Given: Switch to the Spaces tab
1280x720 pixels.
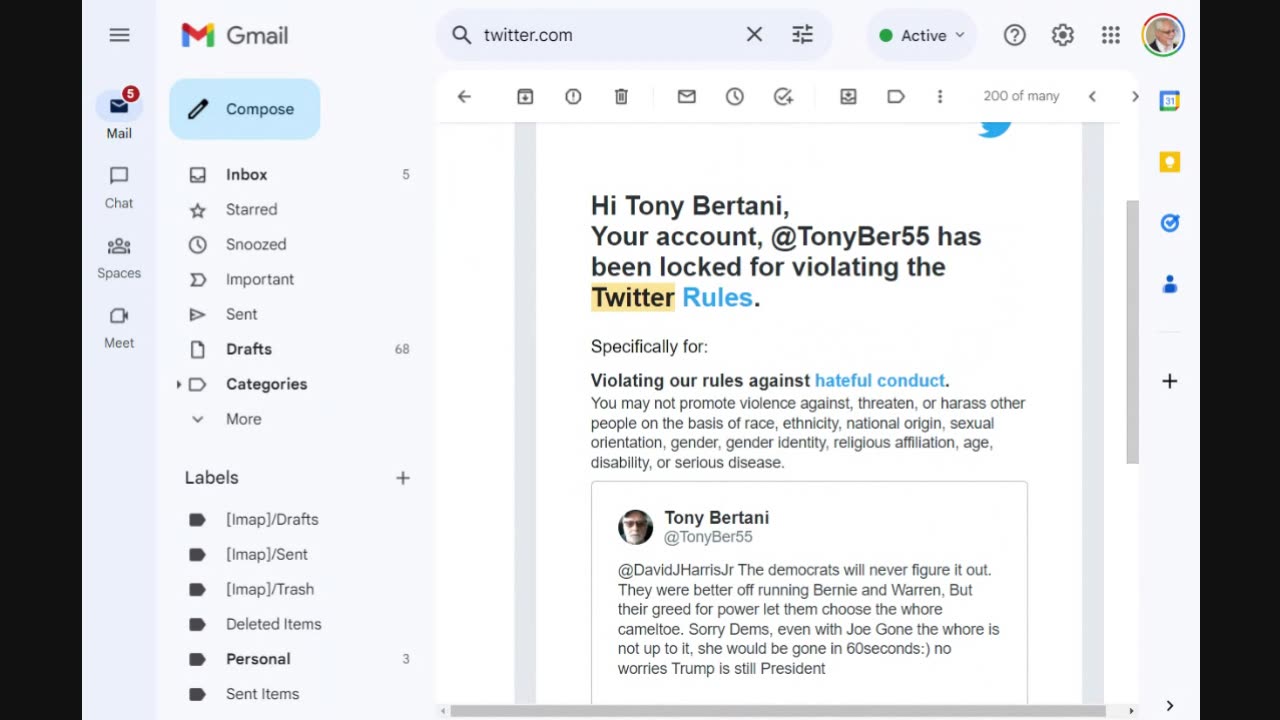Looking at the screenshot, I should point(119,257).
